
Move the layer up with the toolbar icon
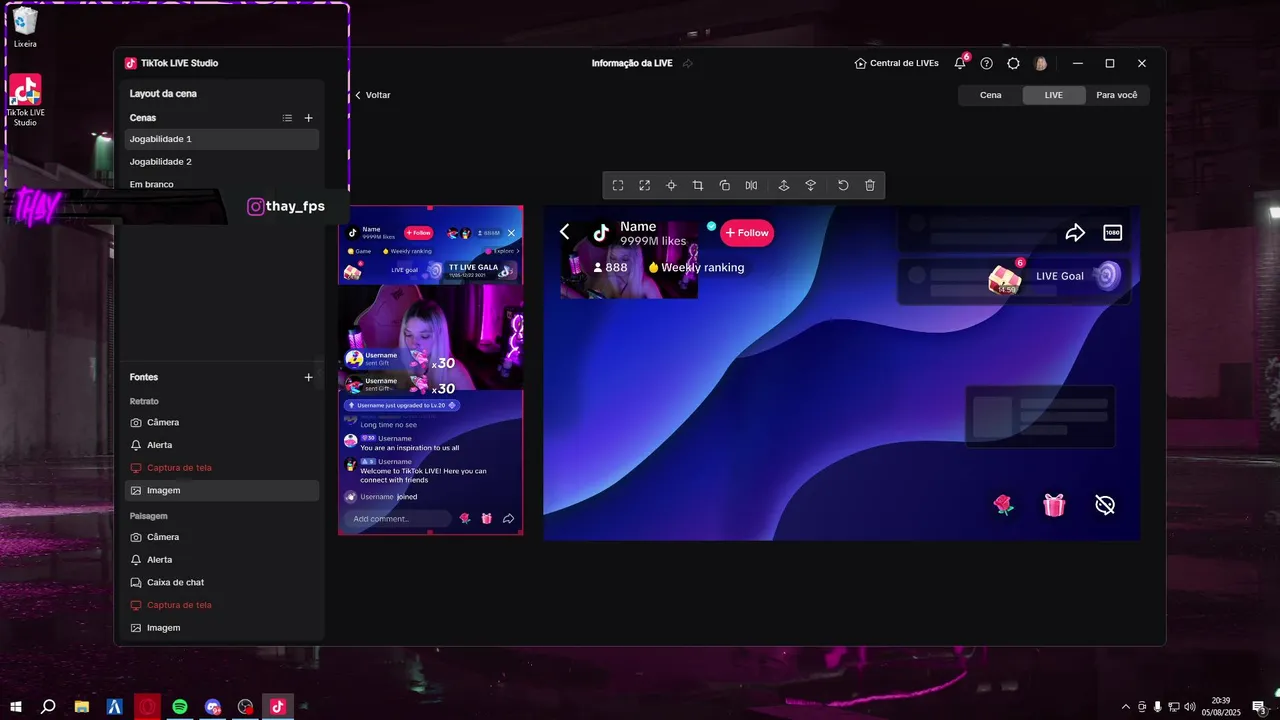(784, 185)
